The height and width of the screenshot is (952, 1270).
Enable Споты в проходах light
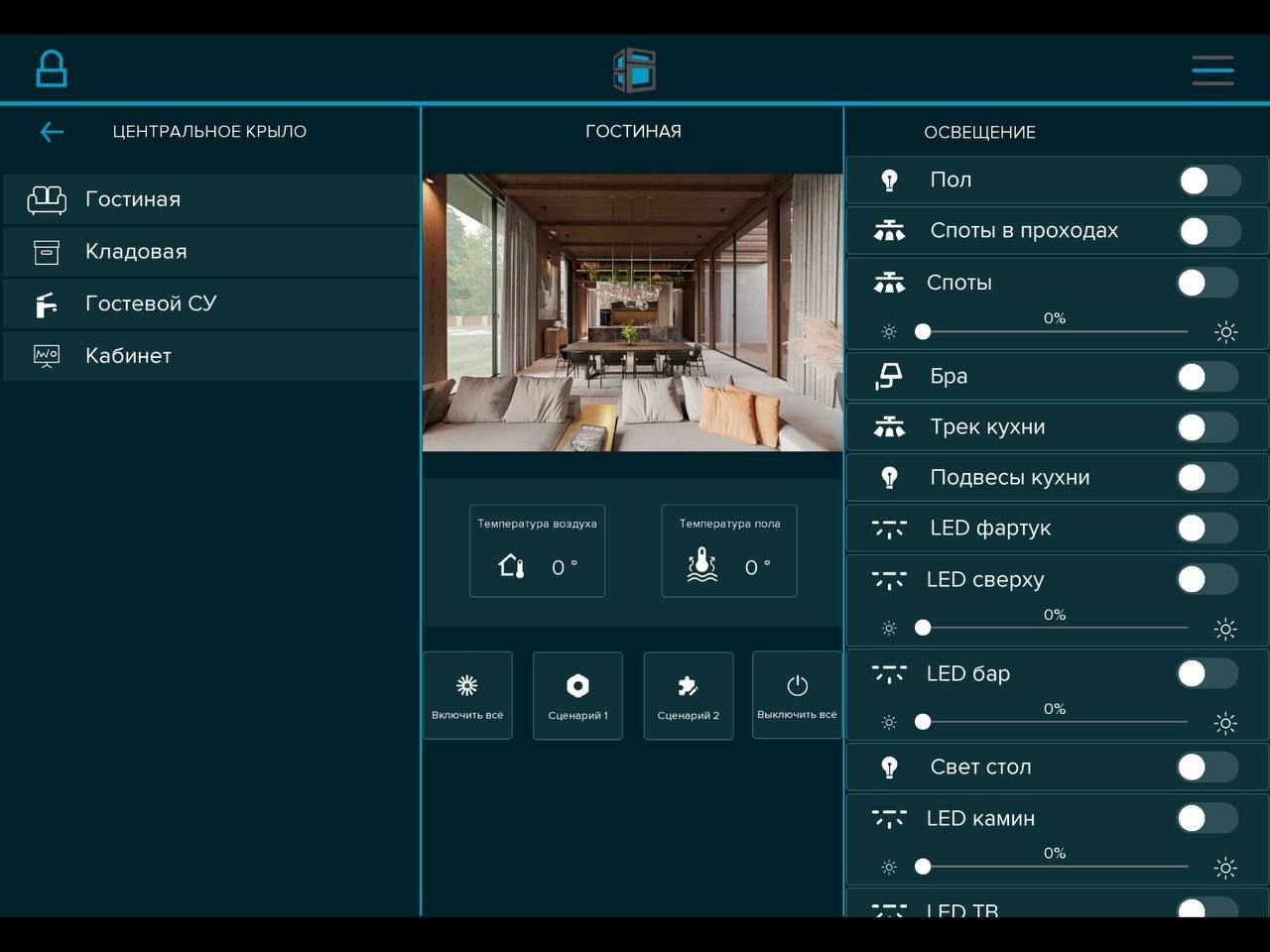point(1208,231)
